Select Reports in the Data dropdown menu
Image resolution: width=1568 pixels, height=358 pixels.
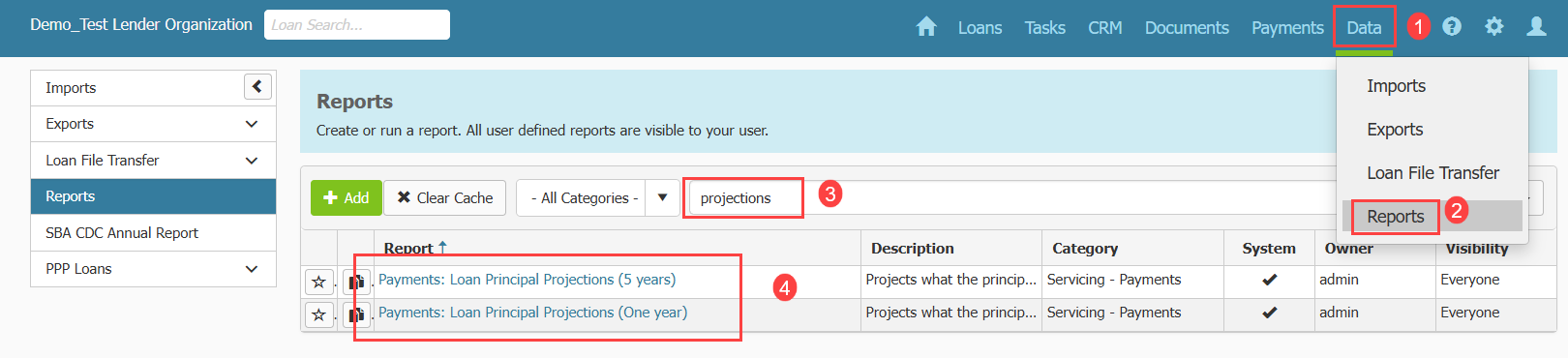coord(1395,217)
